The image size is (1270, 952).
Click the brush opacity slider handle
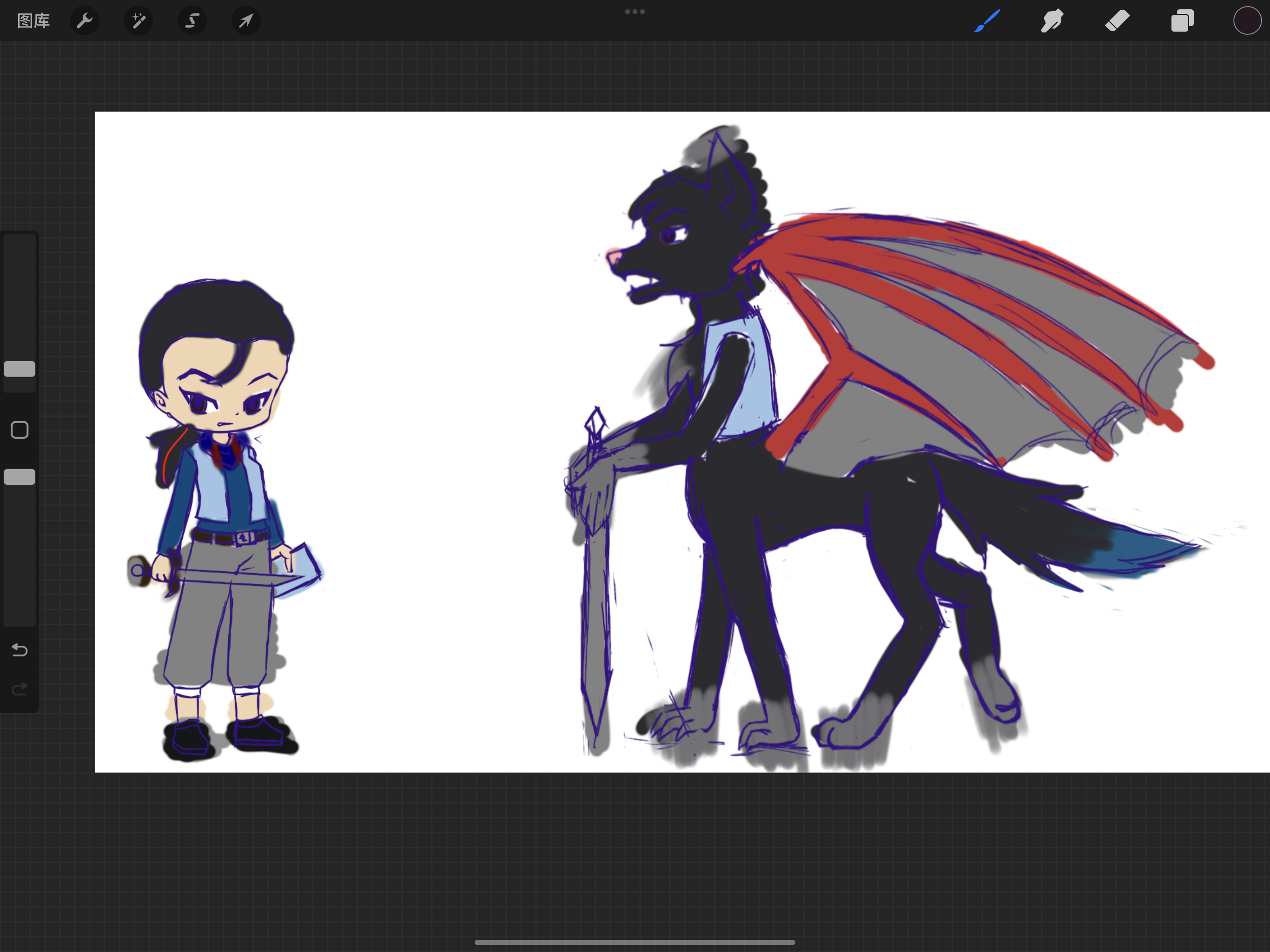pyautogui.click(x=20, y=477)
